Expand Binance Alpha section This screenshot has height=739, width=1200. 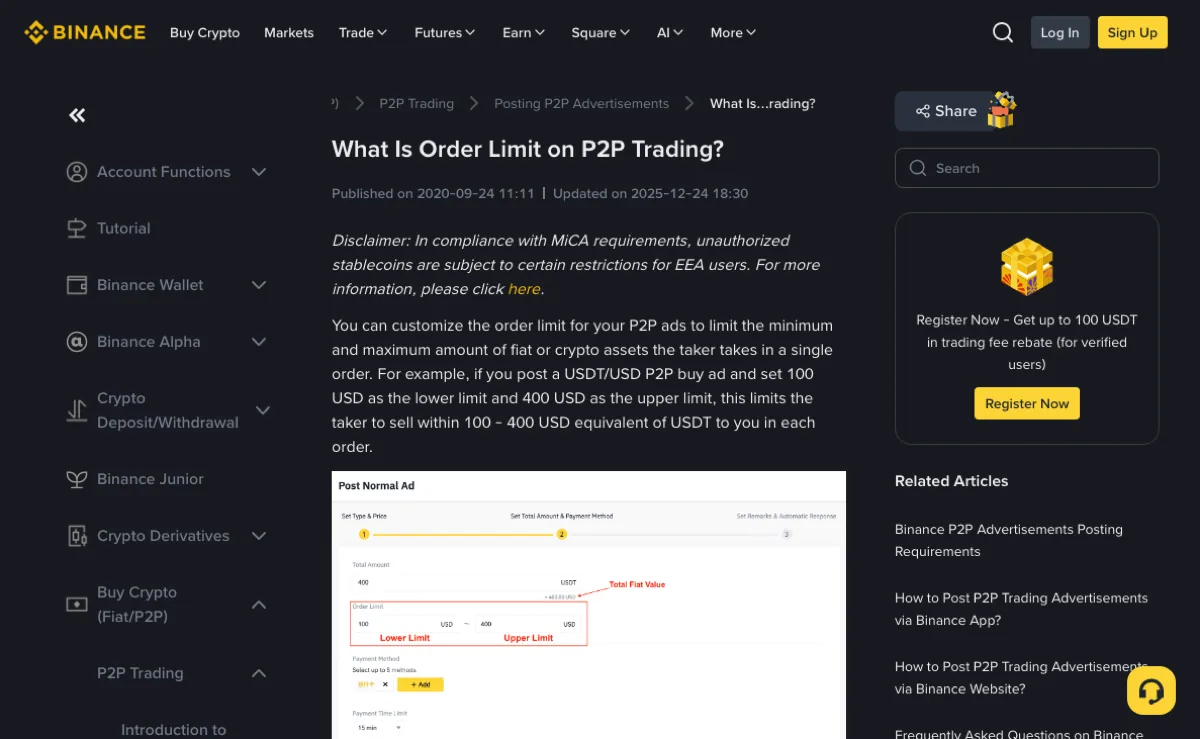tap(259, 342)
